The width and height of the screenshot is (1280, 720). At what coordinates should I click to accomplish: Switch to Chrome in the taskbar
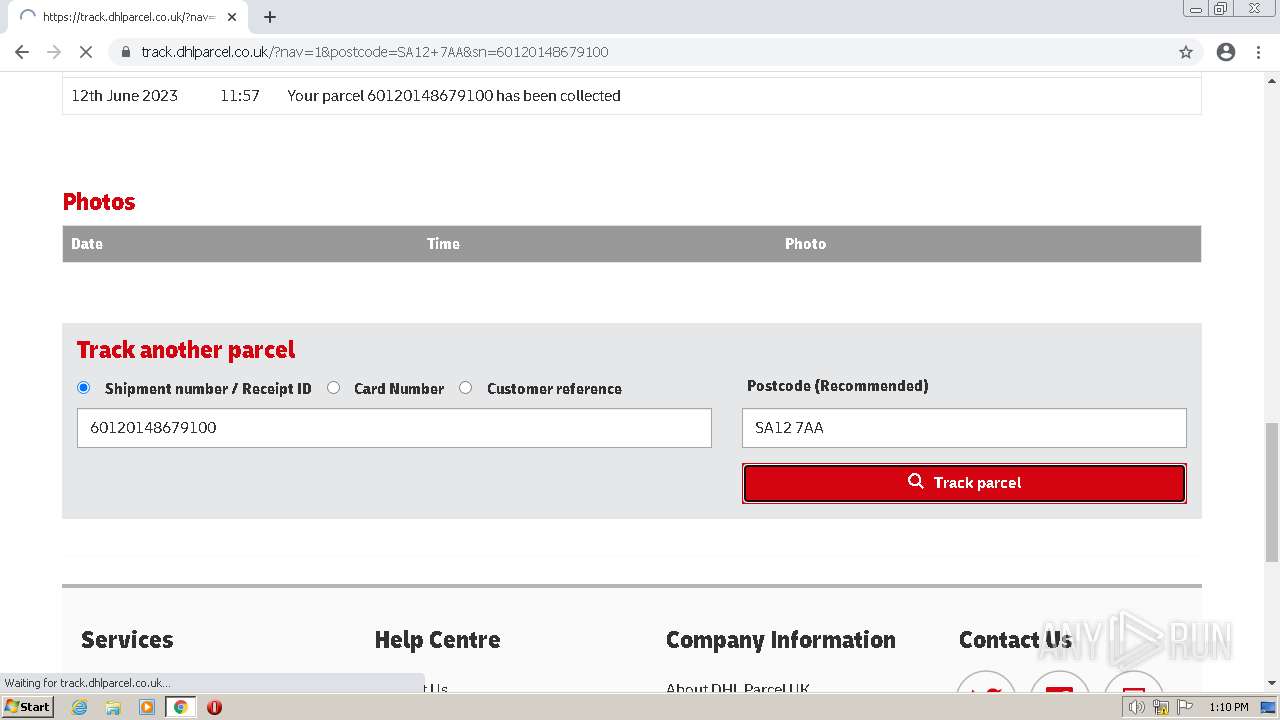point(181,707)
